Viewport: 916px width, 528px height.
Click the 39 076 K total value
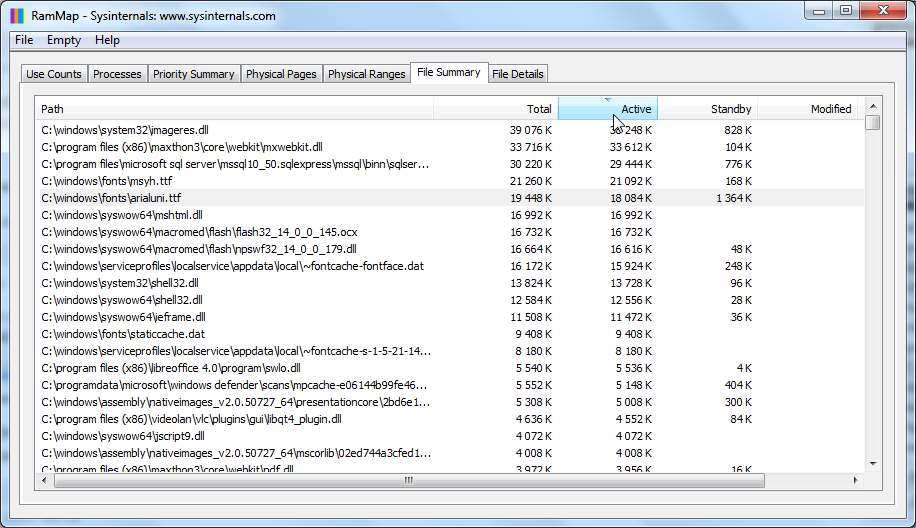point(530,130)
